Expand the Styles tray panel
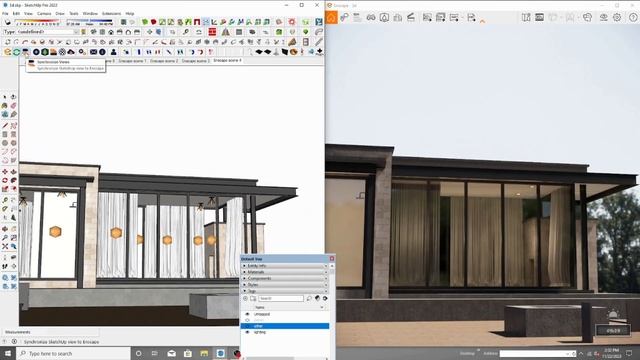The width and height of the screenshot is (640, 360). [284, 284]
